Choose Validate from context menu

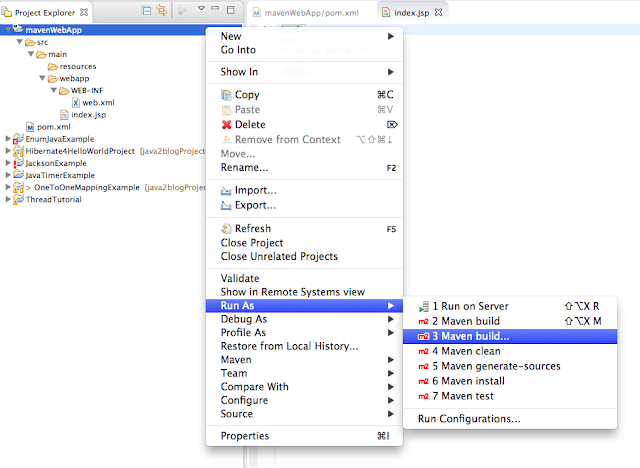(304, 278)
